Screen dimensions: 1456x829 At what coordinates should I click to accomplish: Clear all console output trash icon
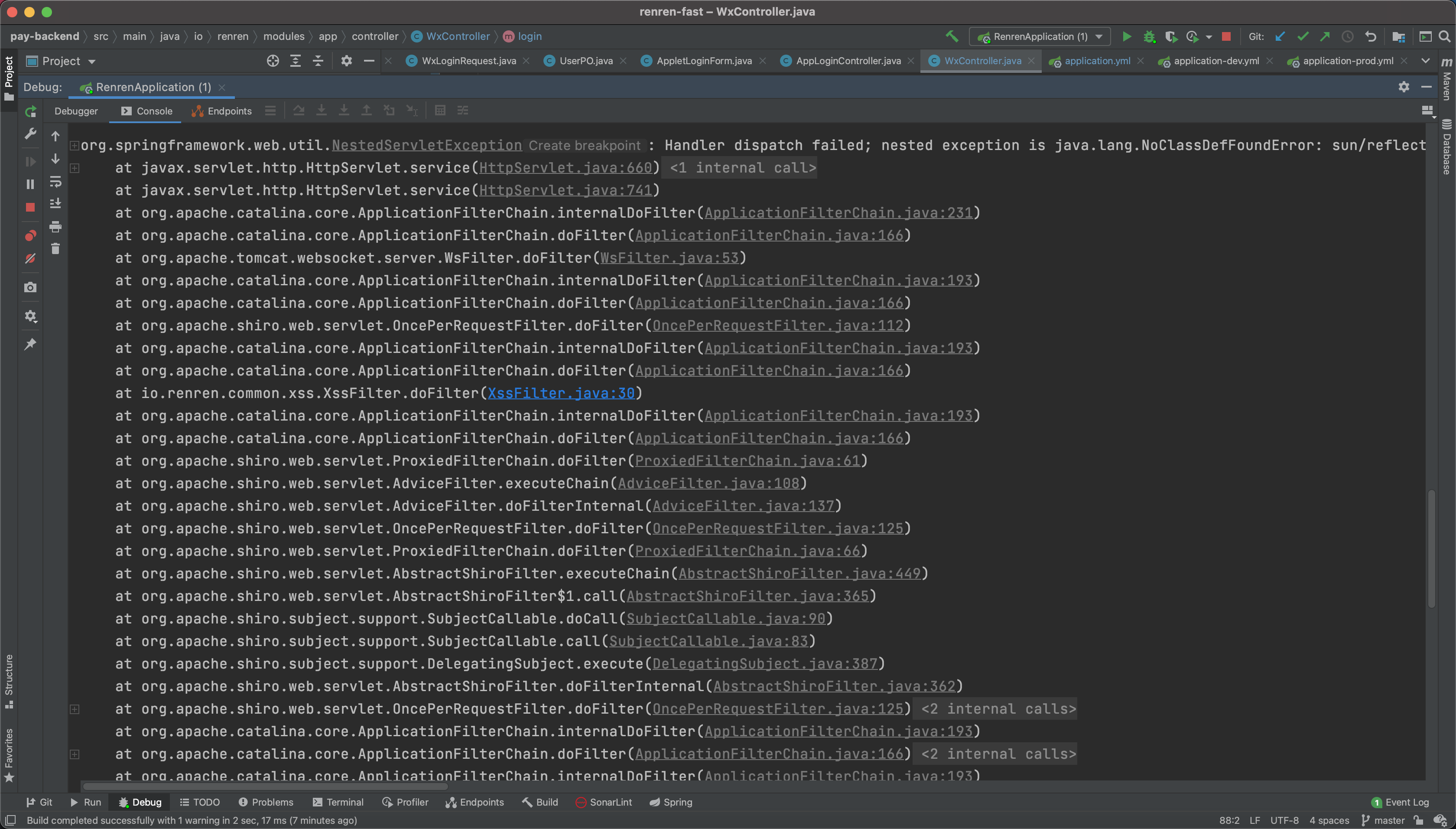click(55, 249)
